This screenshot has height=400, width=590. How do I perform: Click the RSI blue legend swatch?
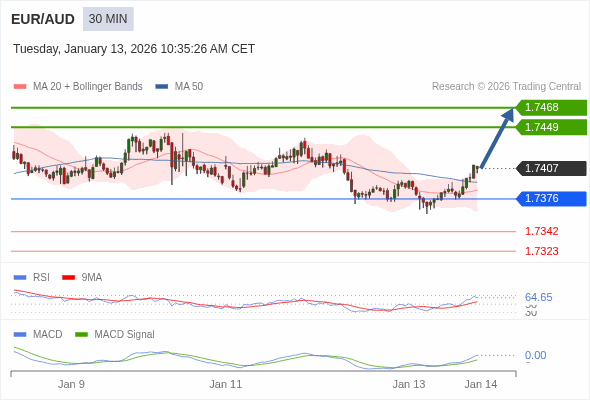click(x=20, y=278)
